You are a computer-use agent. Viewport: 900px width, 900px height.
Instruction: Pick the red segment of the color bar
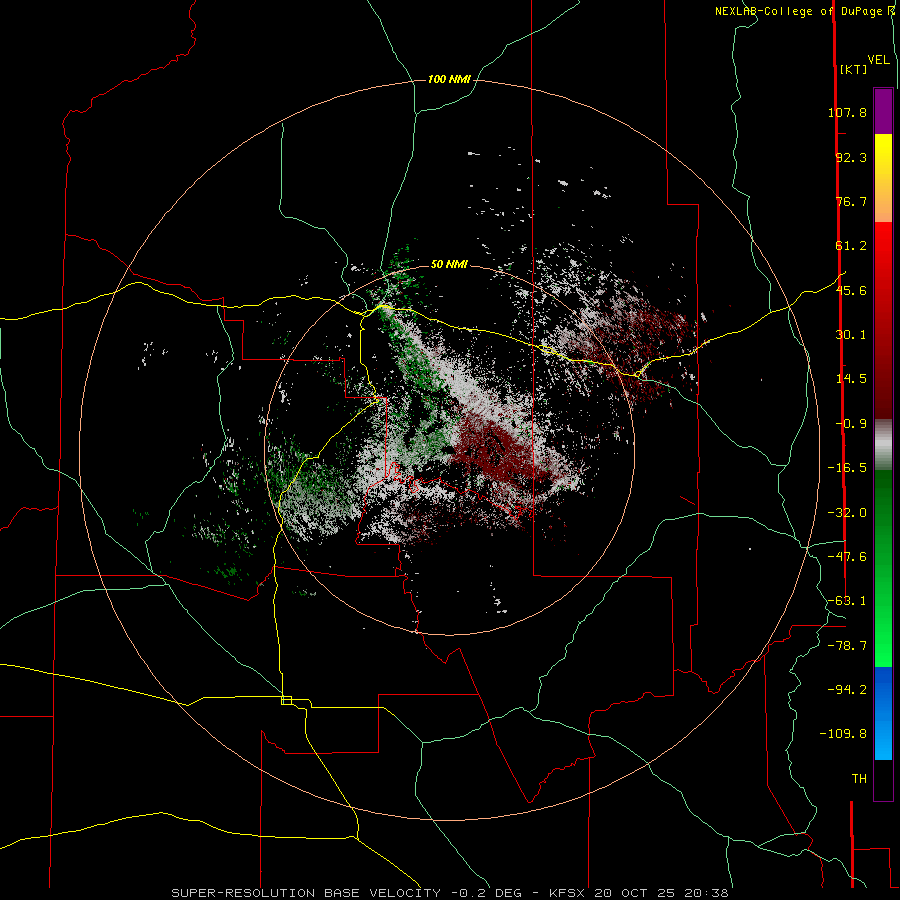[x=883, y=320]
